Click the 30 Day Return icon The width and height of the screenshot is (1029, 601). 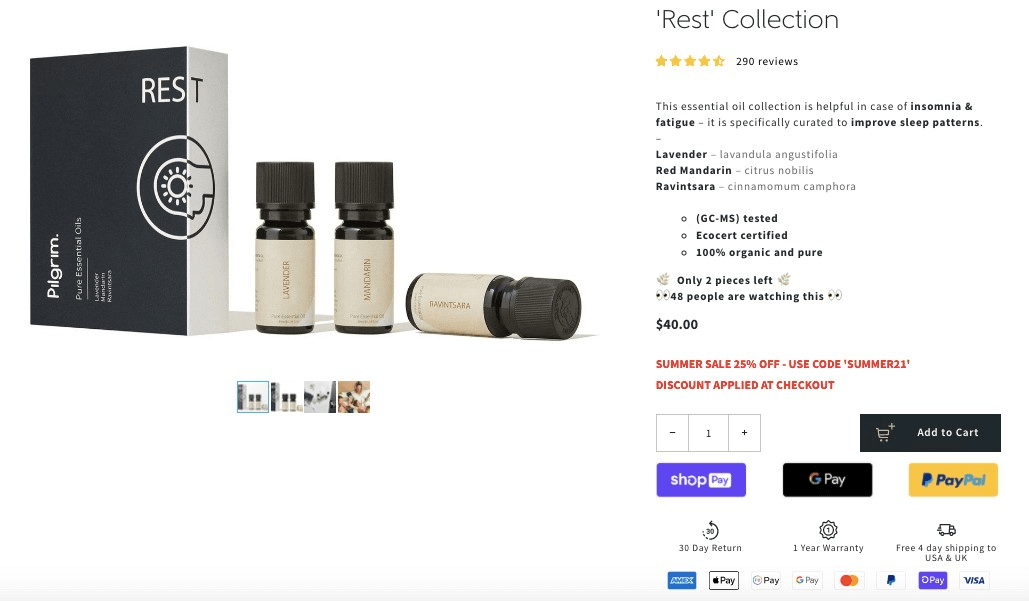click(x=711, y=530)
